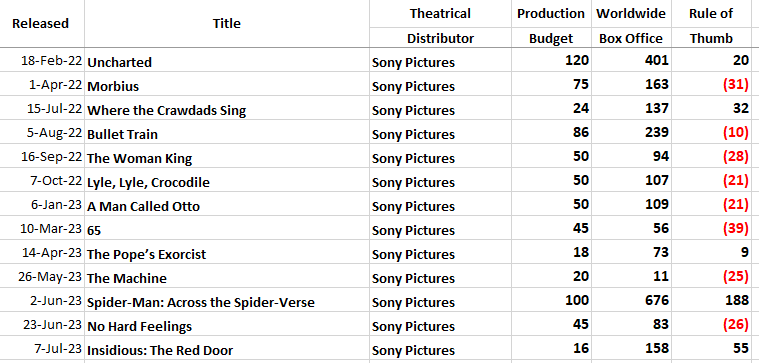Click Insidious: The Red Door title

(x=160, y=350)
